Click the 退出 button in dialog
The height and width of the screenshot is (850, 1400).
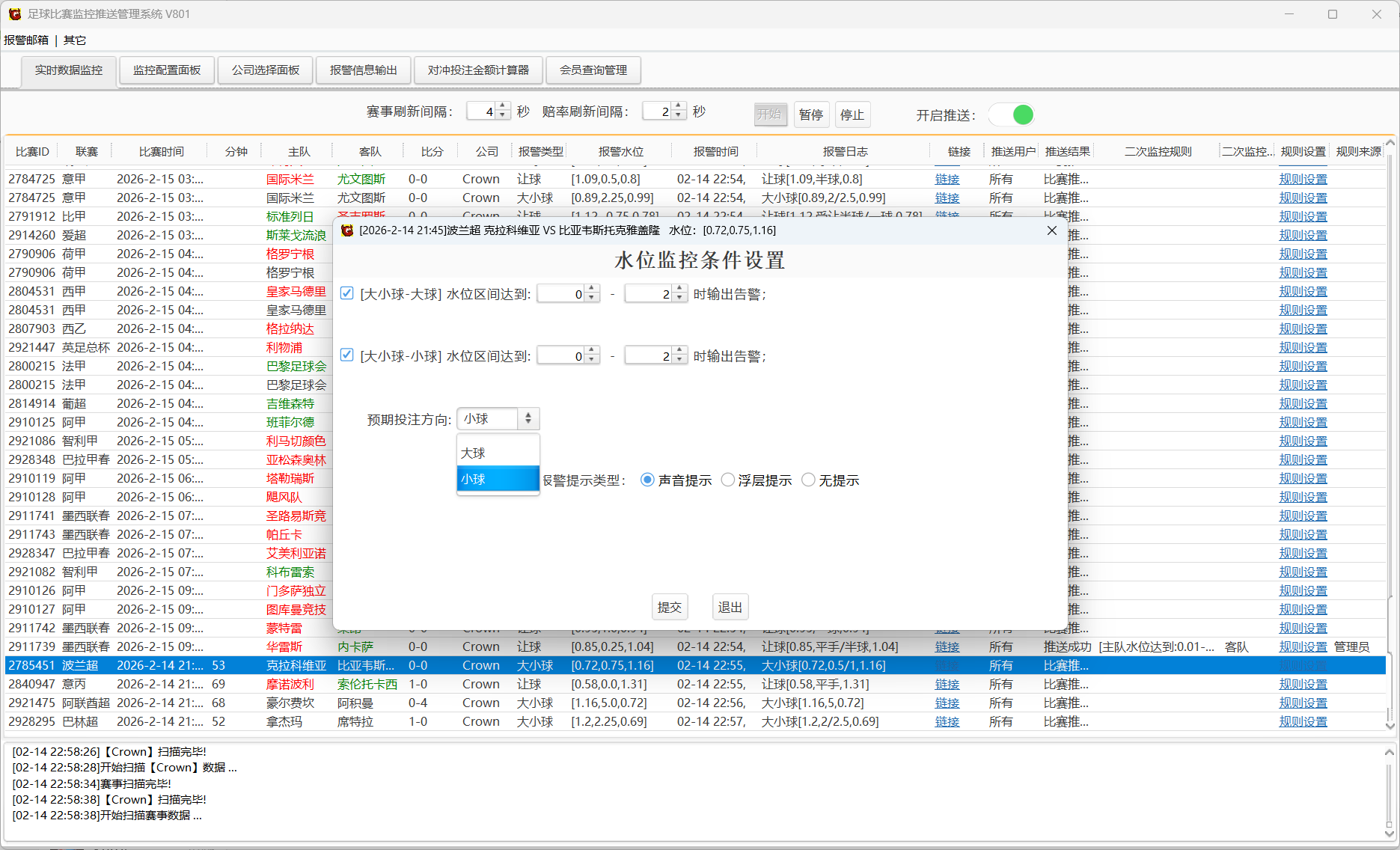730,608
